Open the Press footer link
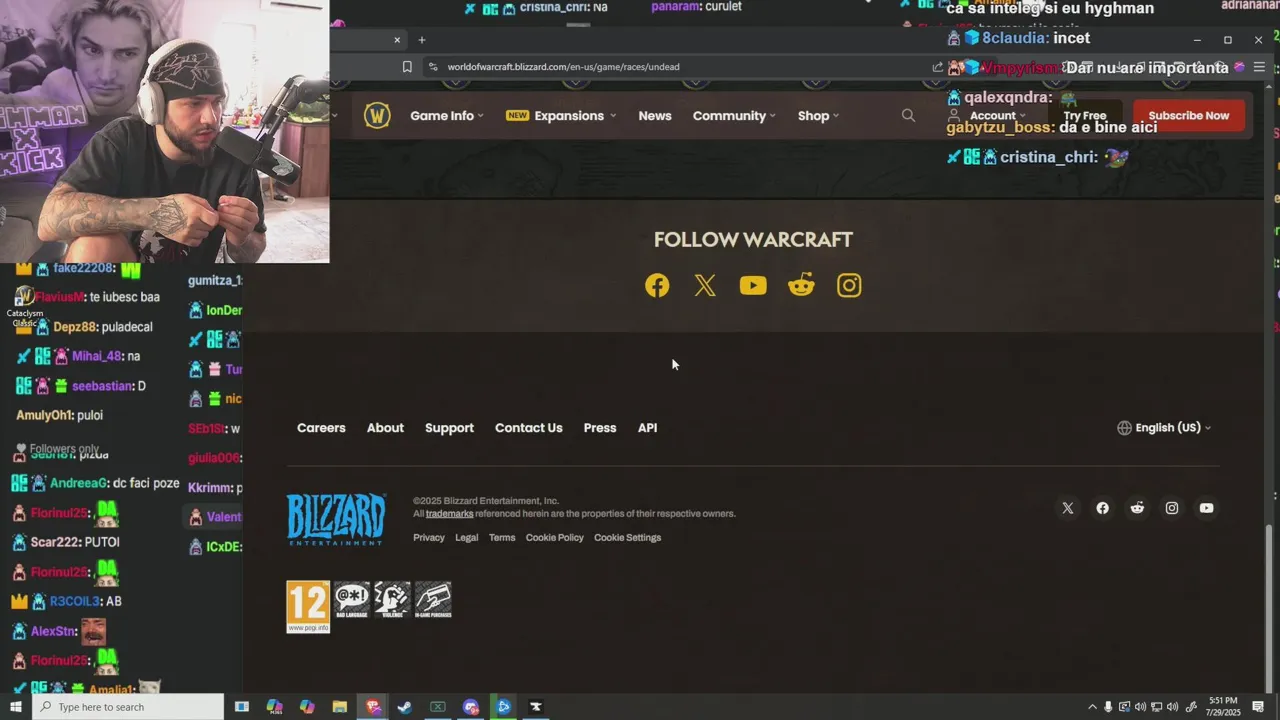Viewport: 1280px width, 720px height. 600,428
